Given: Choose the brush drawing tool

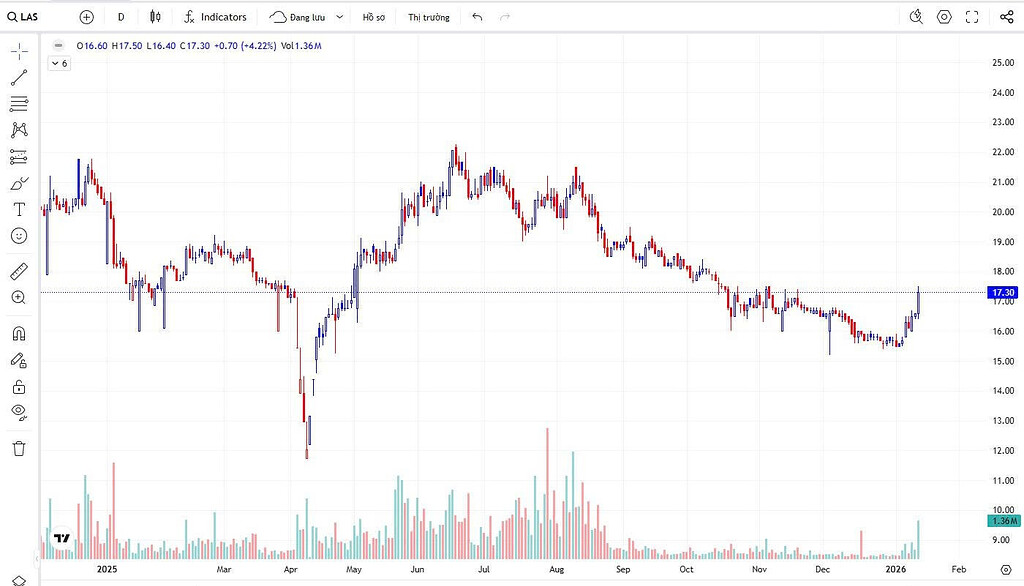Looking at the screenshot, I should (19, 184).
